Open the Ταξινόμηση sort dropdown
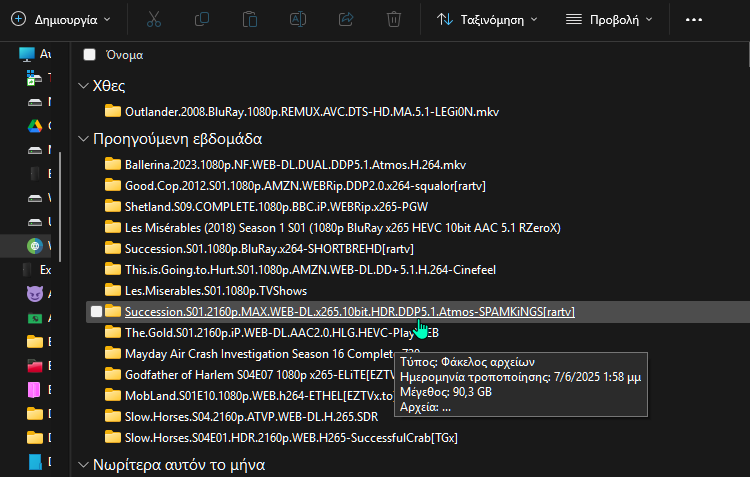 [487, 20]
